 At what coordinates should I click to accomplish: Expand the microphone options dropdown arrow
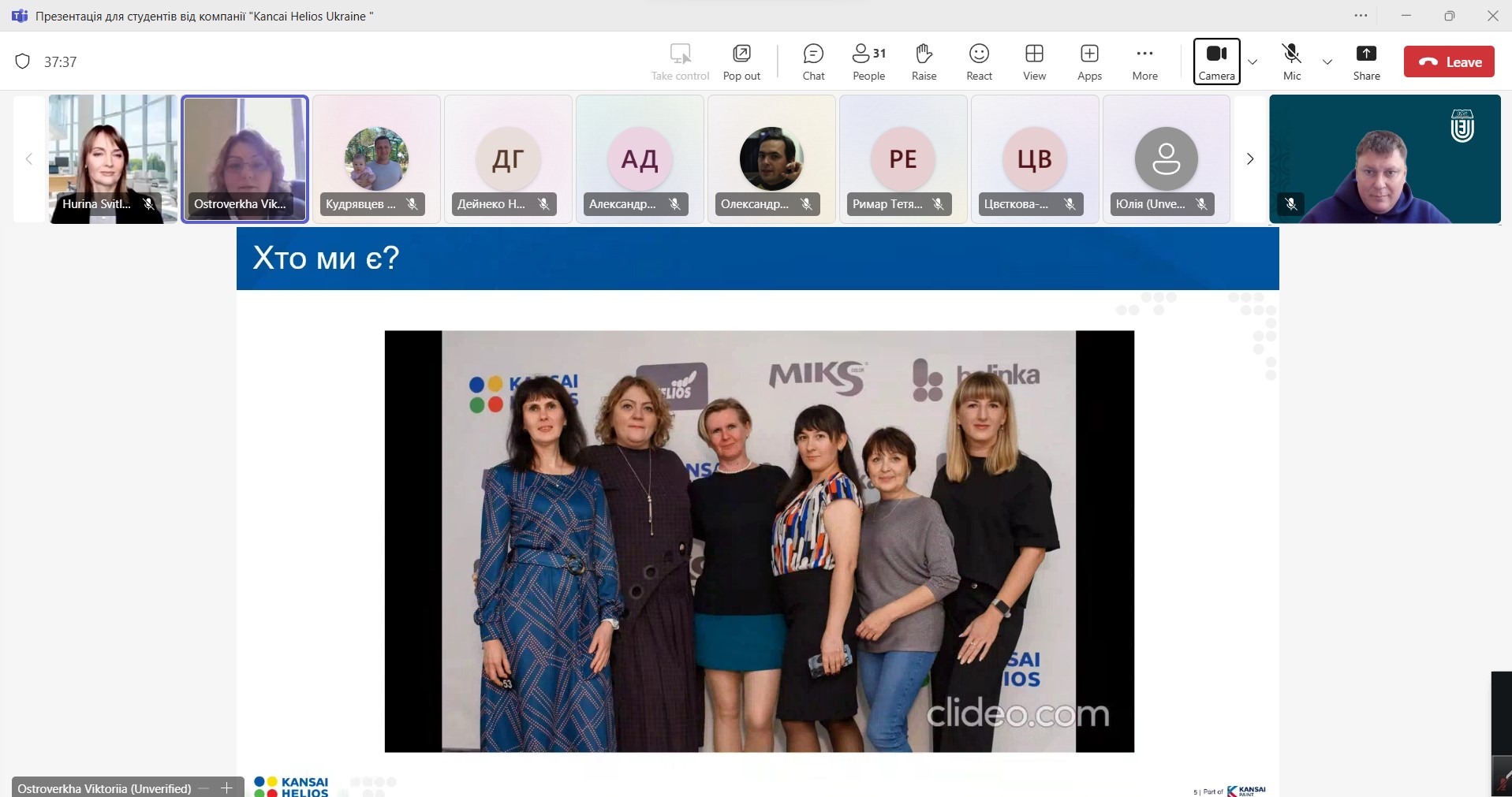click(x=1327, y=62)
